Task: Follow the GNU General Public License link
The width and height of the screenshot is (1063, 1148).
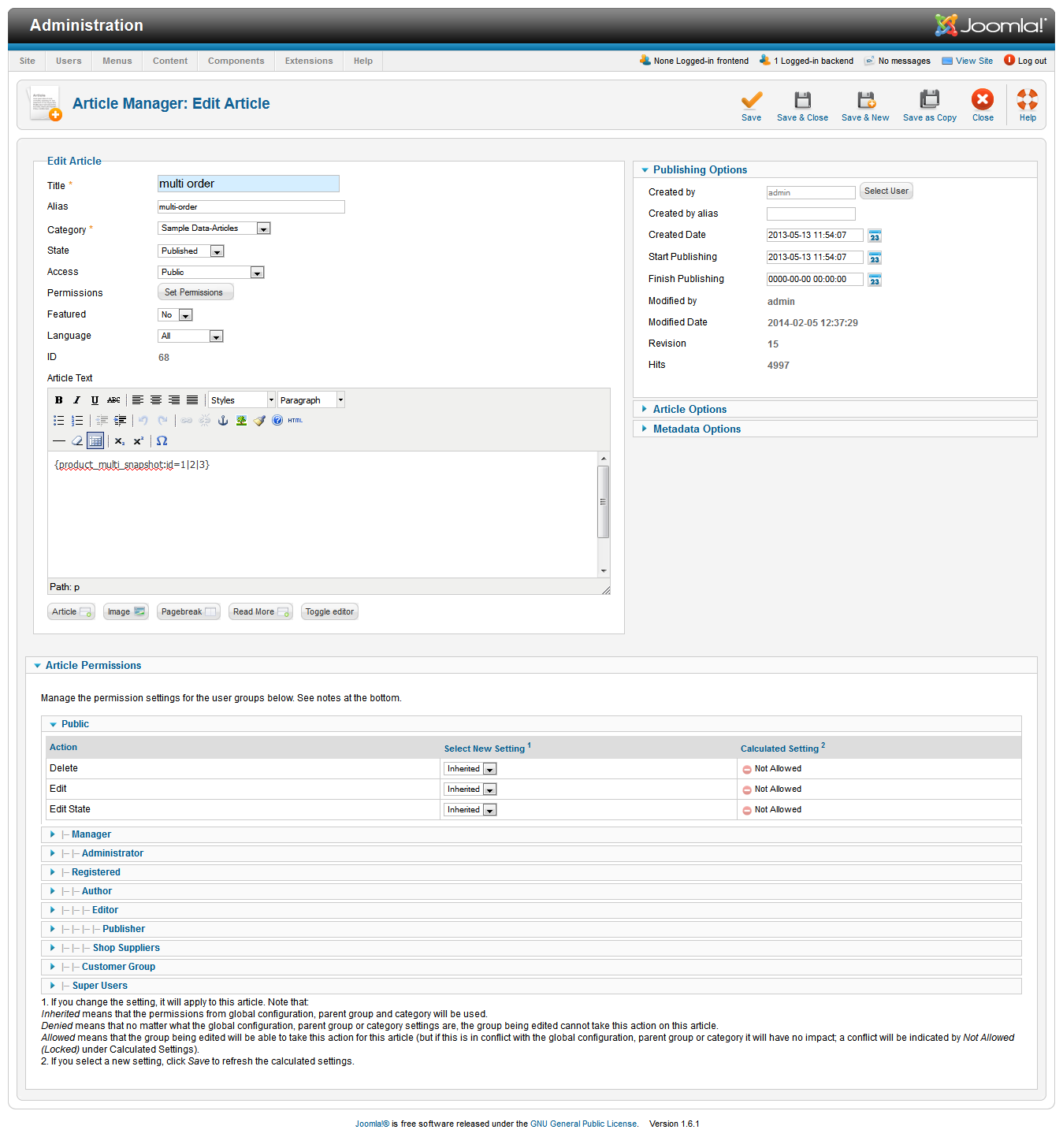Action: pyautogui.click(x=583, y=1124)
